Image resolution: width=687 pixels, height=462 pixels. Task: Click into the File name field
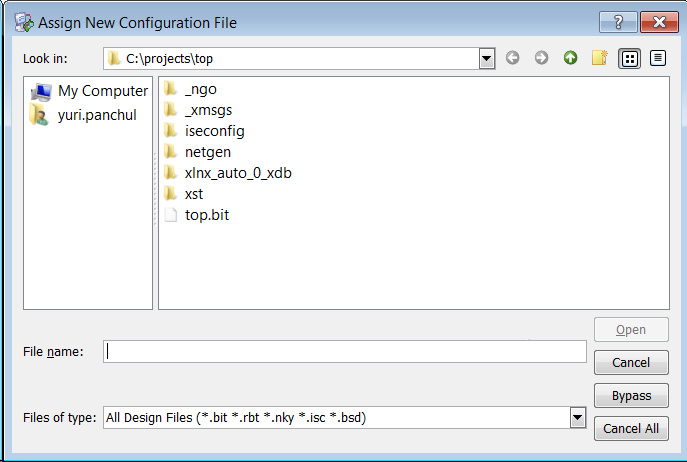pos(345,351)
